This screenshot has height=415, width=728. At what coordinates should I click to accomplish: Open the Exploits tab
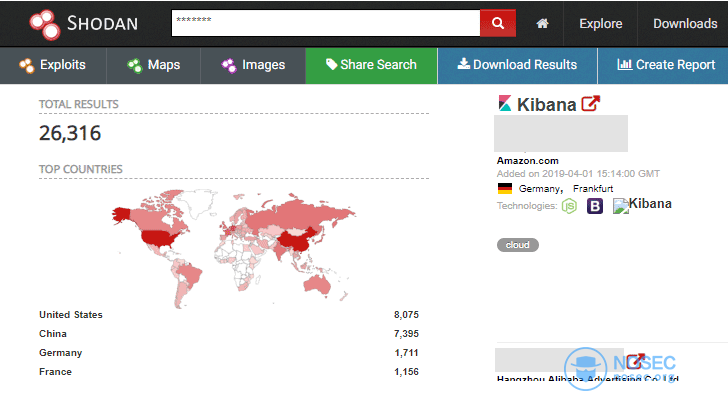[53, 65]
